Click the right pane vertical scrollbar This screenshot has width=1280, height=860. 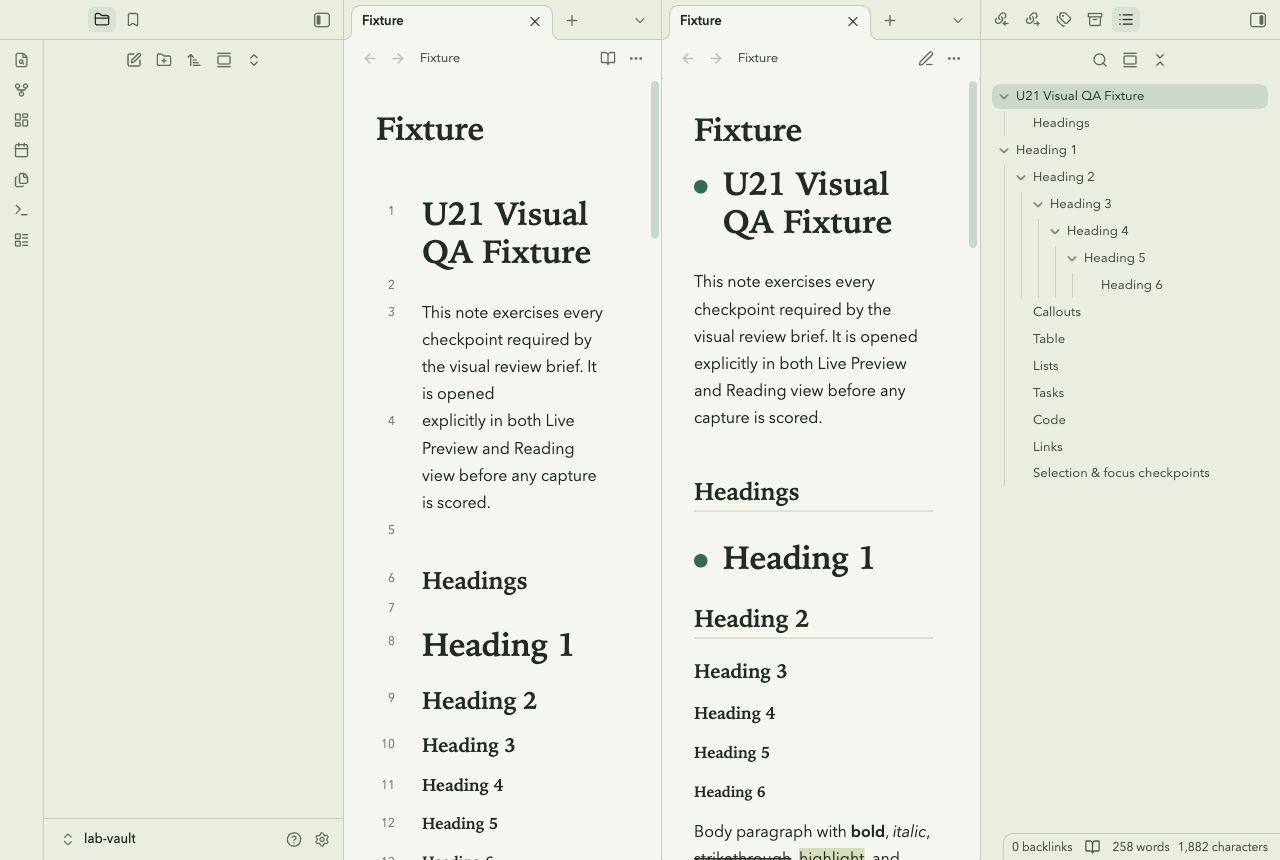(x=973, y=165)
